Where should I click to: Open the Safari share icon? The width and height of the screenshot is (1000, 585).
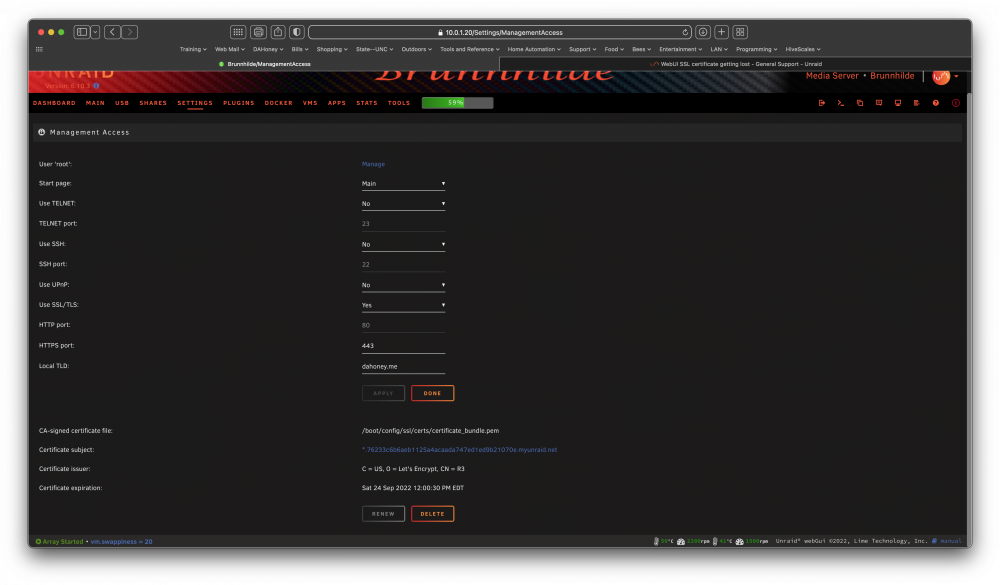tap(278, 32)
